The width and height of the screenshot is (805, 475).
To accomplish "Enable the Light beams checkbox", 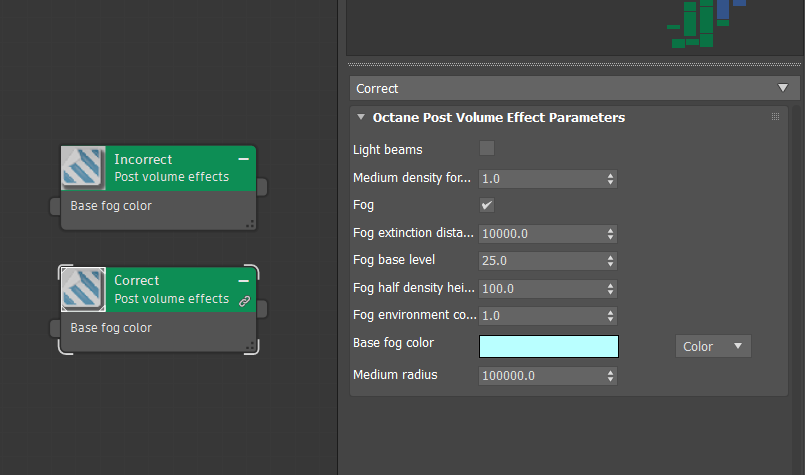I will point(487,148).
